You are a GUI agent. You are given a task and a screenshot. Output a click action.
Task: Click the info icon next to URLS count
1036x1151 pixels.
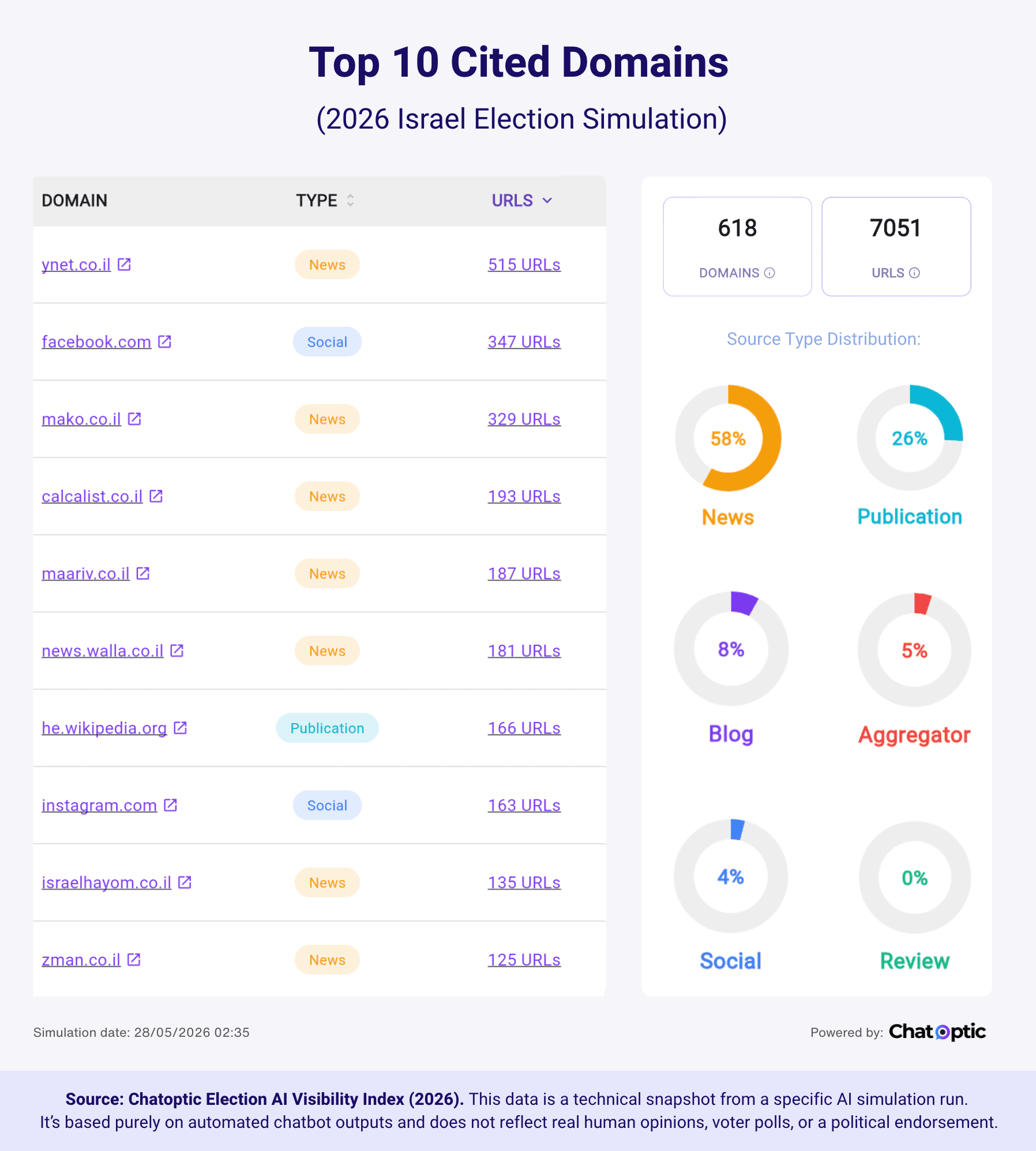914,273
